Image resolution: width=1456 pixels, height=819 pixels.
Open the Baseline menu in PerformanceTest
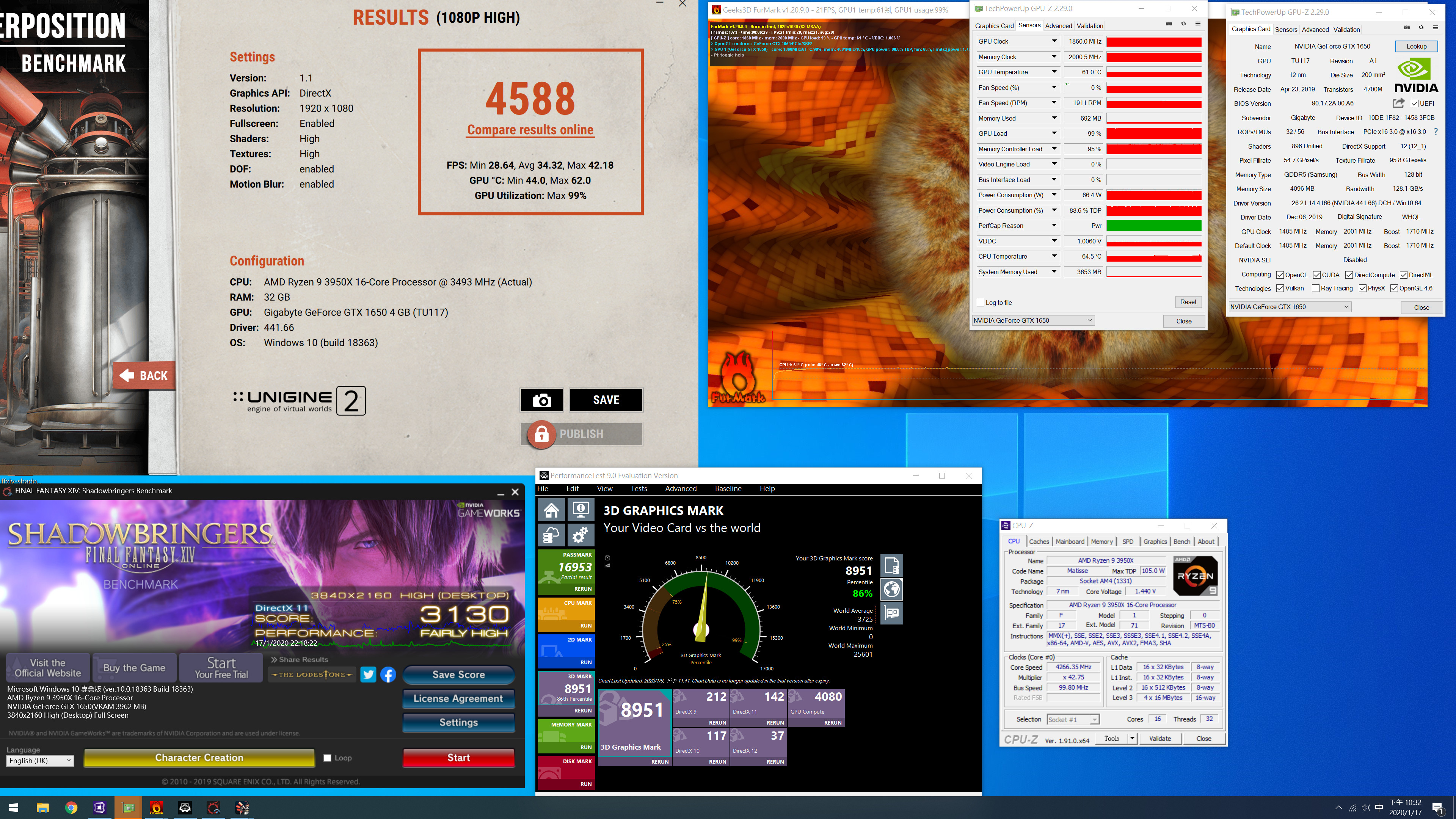tap(728, 488)
